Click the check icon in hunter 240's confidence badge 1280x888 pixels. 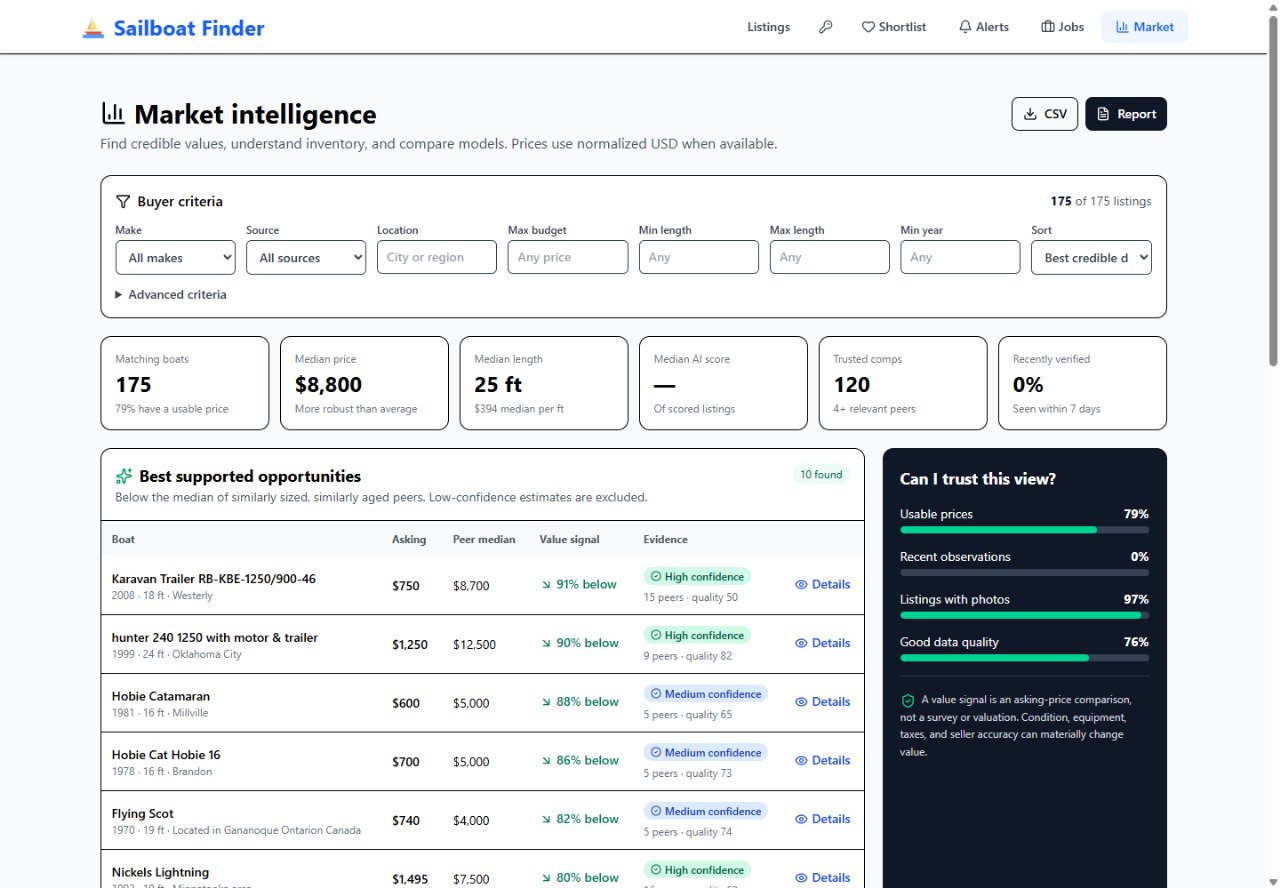656,635
